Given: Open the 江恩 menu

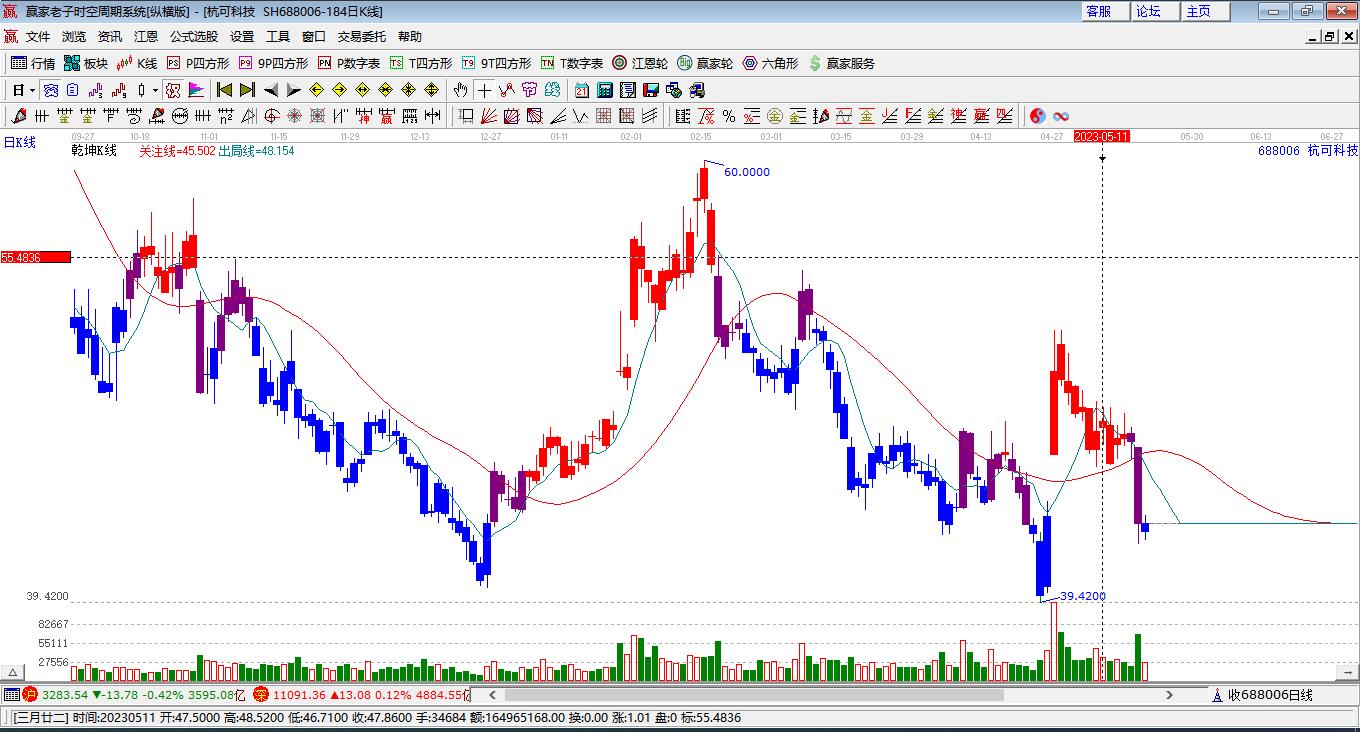Looking at the screenshot, I should (146, 37).
